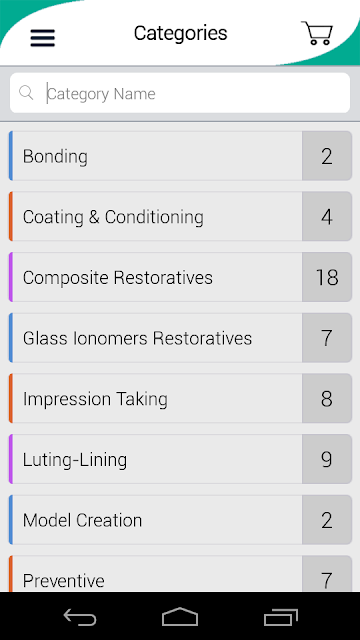The height and width of the screenshot is (640, 360).
Task: Open Composite Restoratives category
Action: click(x=180, y=277)
